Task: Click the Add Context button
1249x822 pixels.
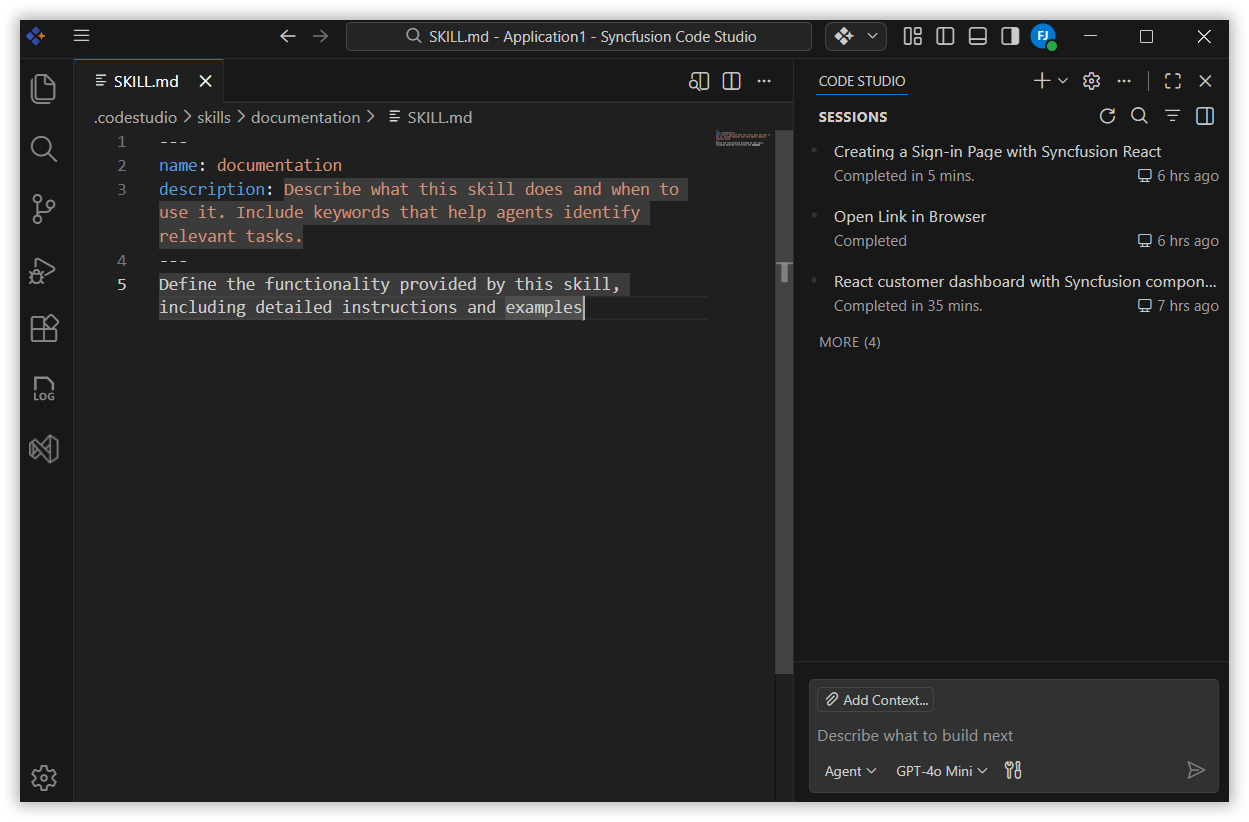Action: coord(874,699)
